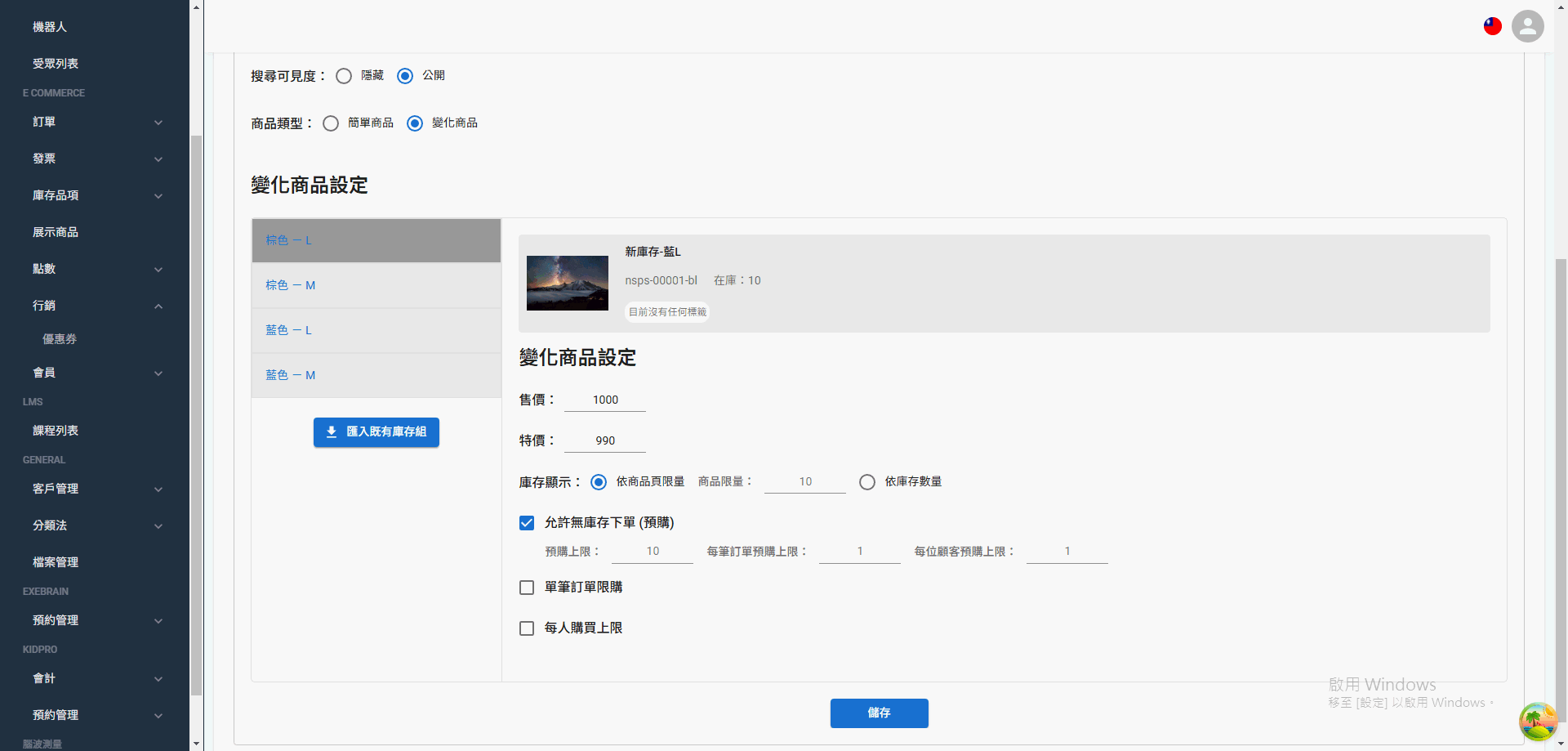Expand the 客戶管理 sidebar menu

[95, 489]
